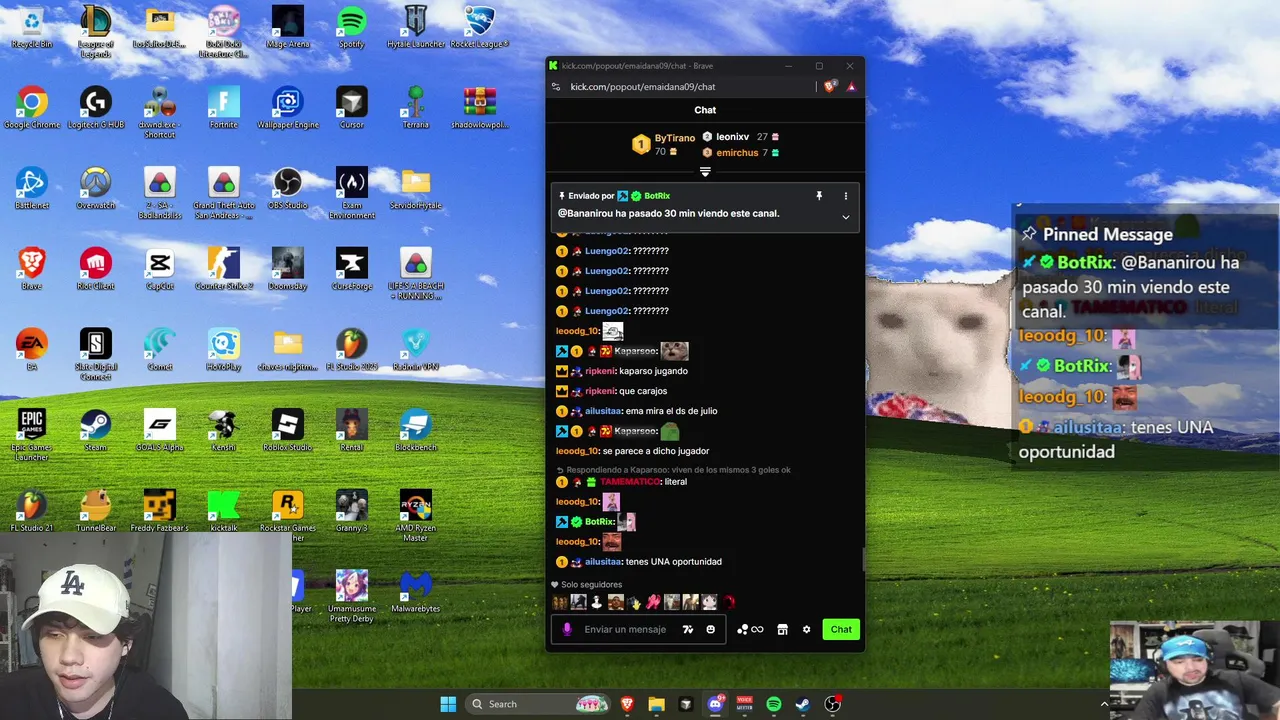The height and width of the screenshot is (720, 1280).
Task: Click the channel points infinity icon
Action: tap(750, 629)
